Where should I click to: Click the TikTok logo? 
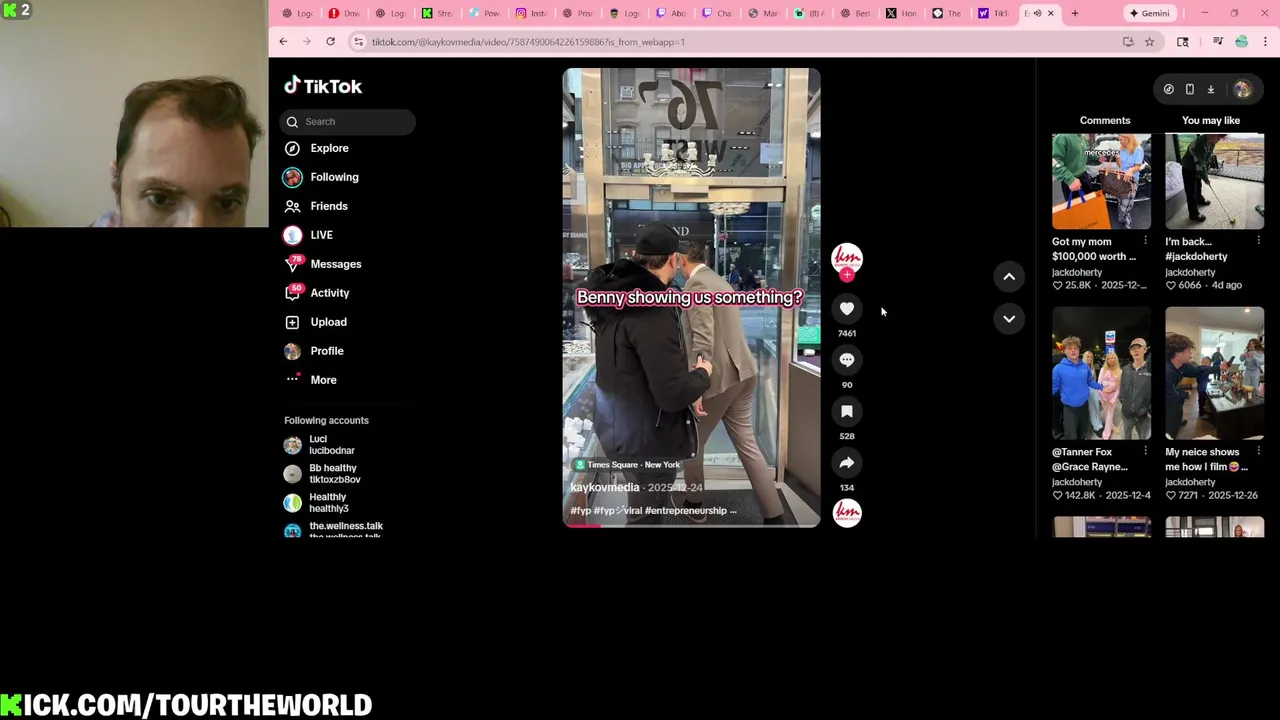322,86
